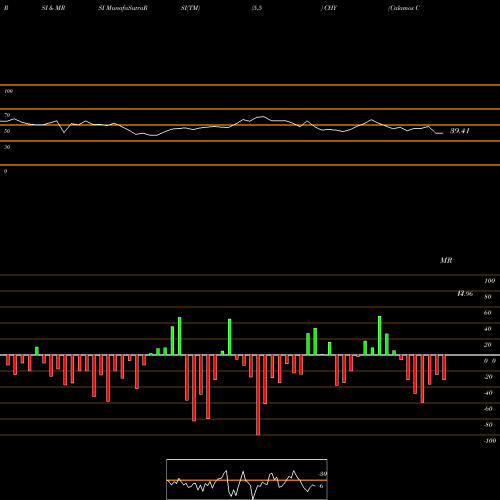
Task: Click the 39 label inside the mini chart
Action: click(323, 474)
